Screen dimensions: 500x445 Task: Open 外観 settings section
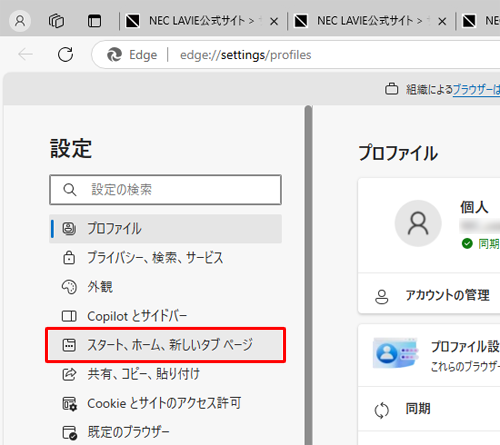[165, 287]
